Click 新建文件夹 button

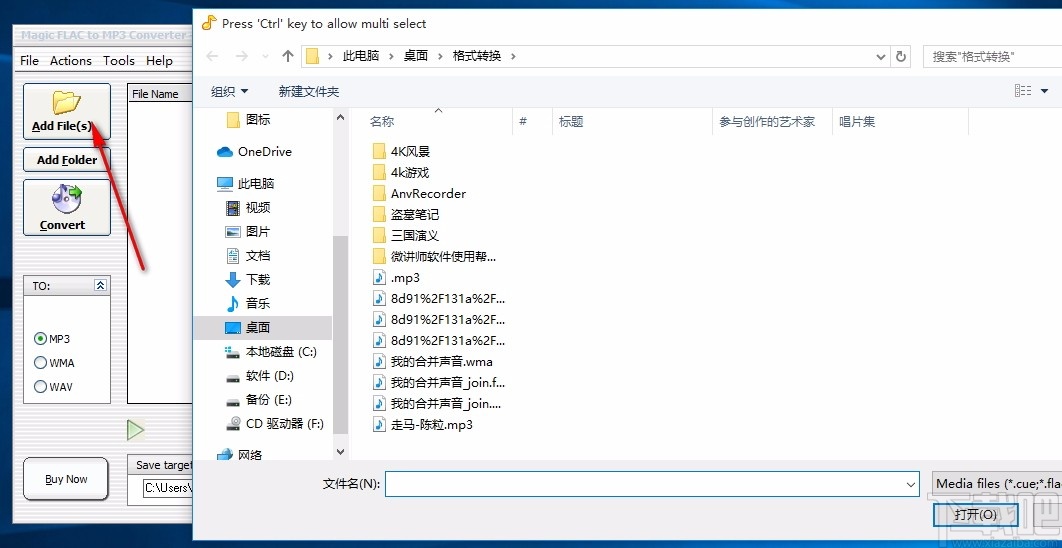point(309,91)
